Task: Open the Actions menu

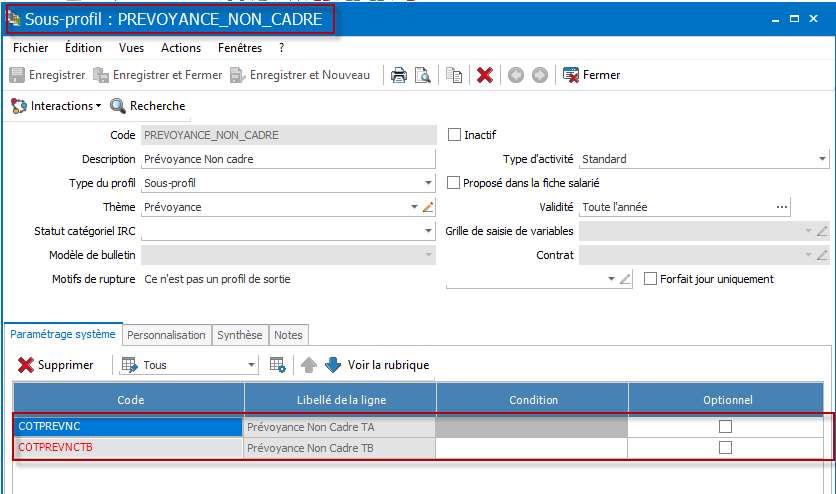Action: (x=181, y=48)
